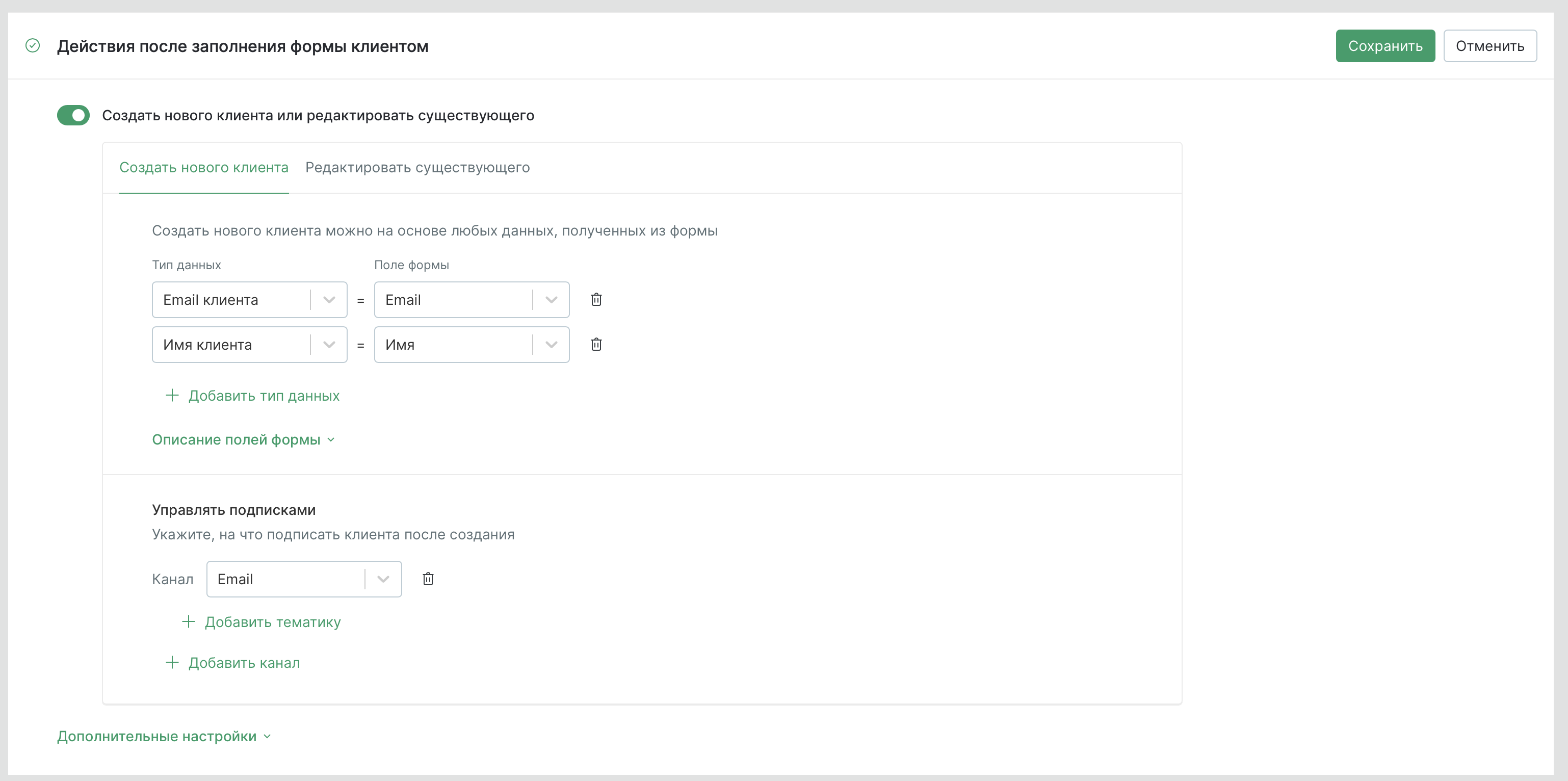Open the Email клиента data type dropdown
Screen dimensions: 1568x781
[250, 299]
